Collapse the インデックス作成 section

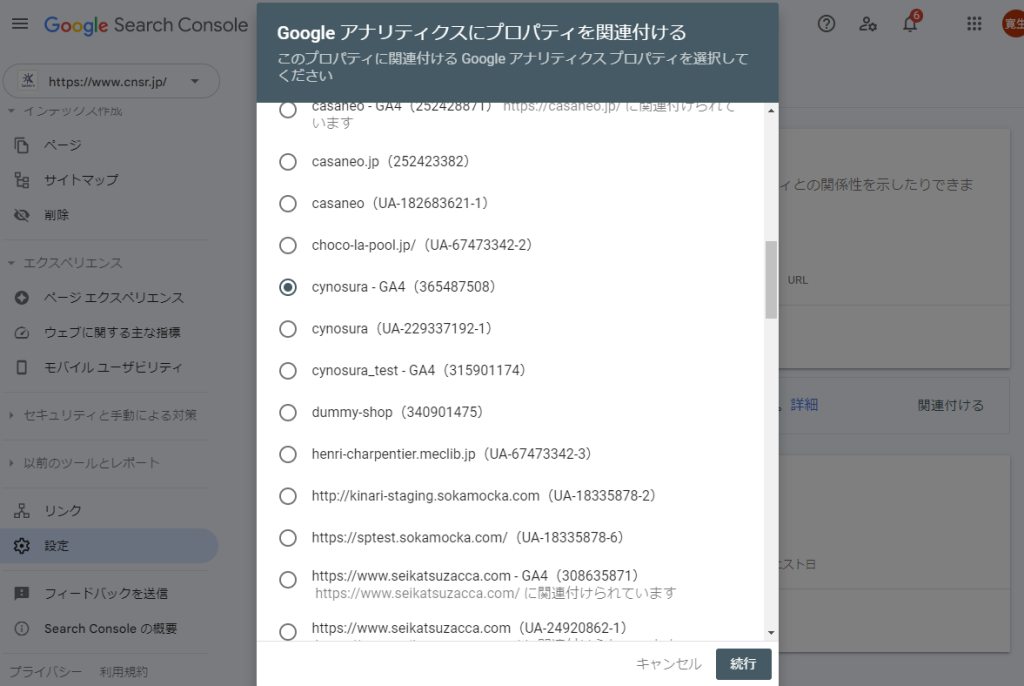[x=11, y=111]
